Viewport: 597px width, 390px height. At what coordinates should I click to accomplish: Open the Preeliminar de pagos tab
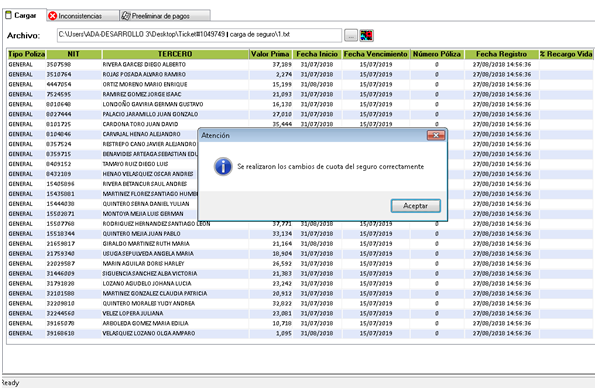(165, 16)
